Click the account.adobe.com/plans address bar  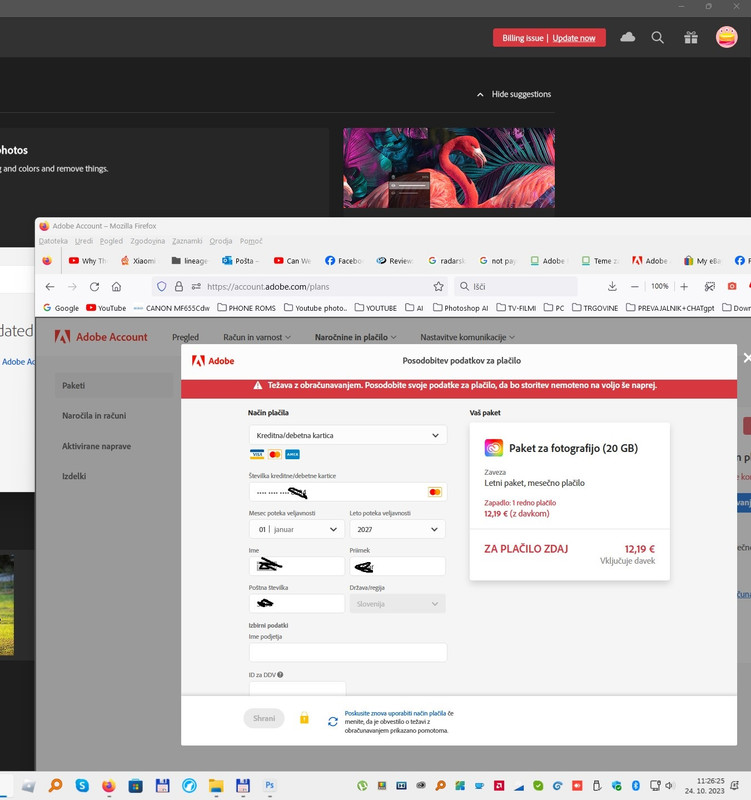pos(300,287)
